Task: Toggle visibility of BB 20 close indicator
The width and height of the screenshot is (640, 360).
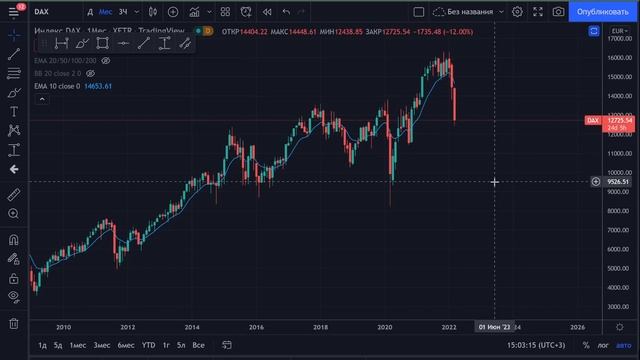Action: pyautogui.click(x=91, y=73)
